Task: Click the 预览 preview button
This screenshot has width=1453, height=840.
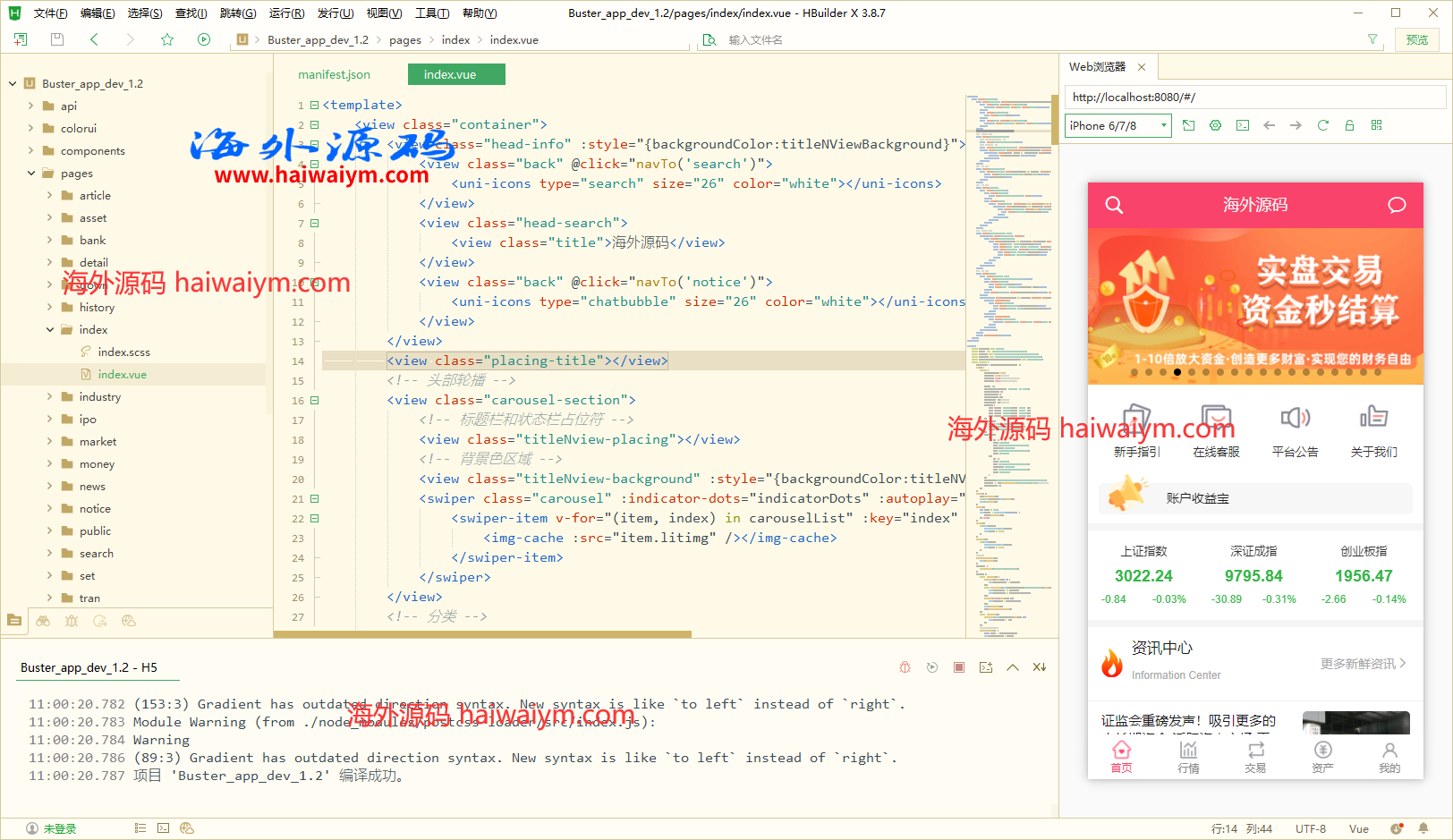Action: [x=1416, y=39]
